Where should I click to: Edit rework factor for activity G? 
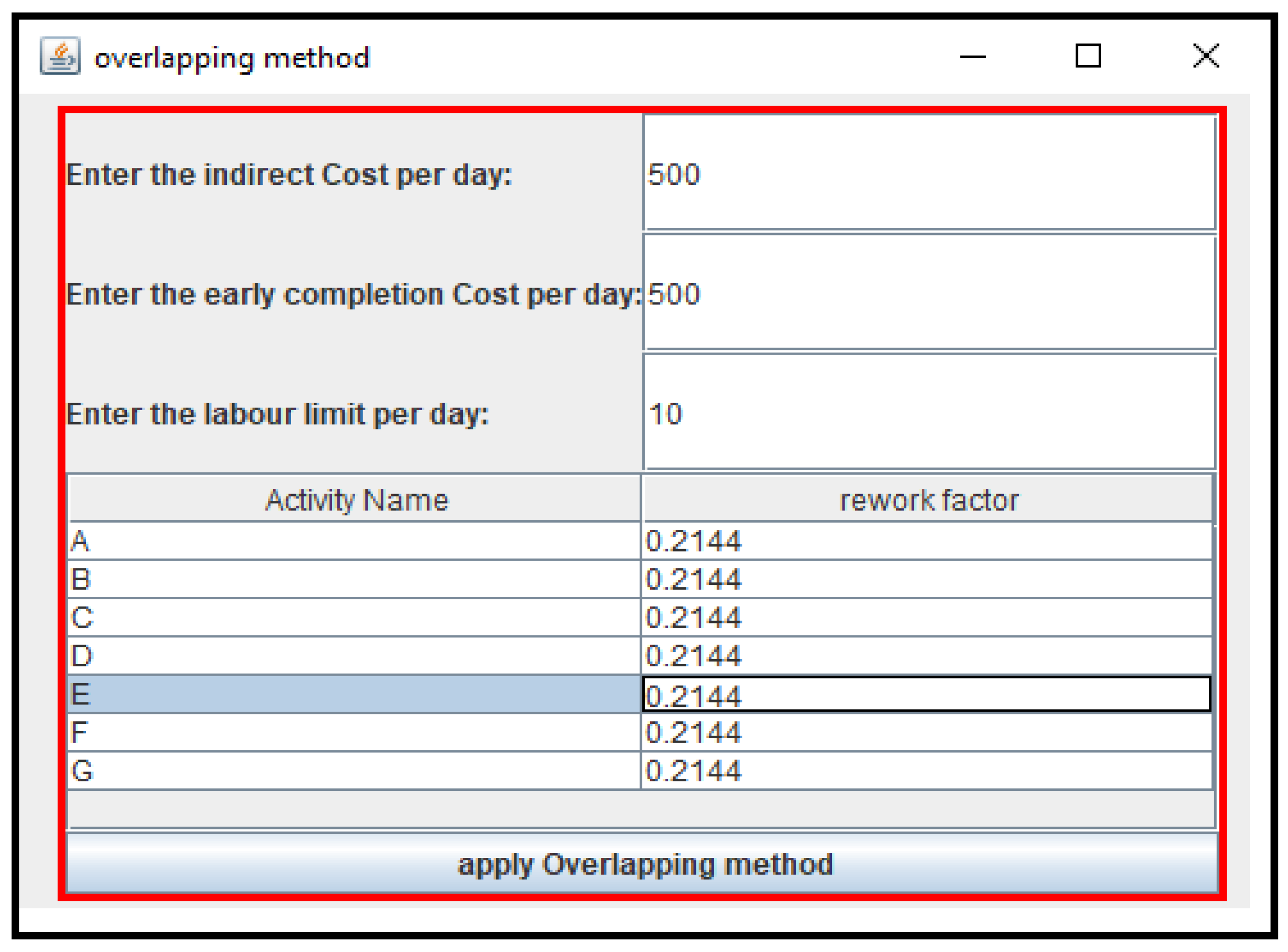(x=927, y=771)
